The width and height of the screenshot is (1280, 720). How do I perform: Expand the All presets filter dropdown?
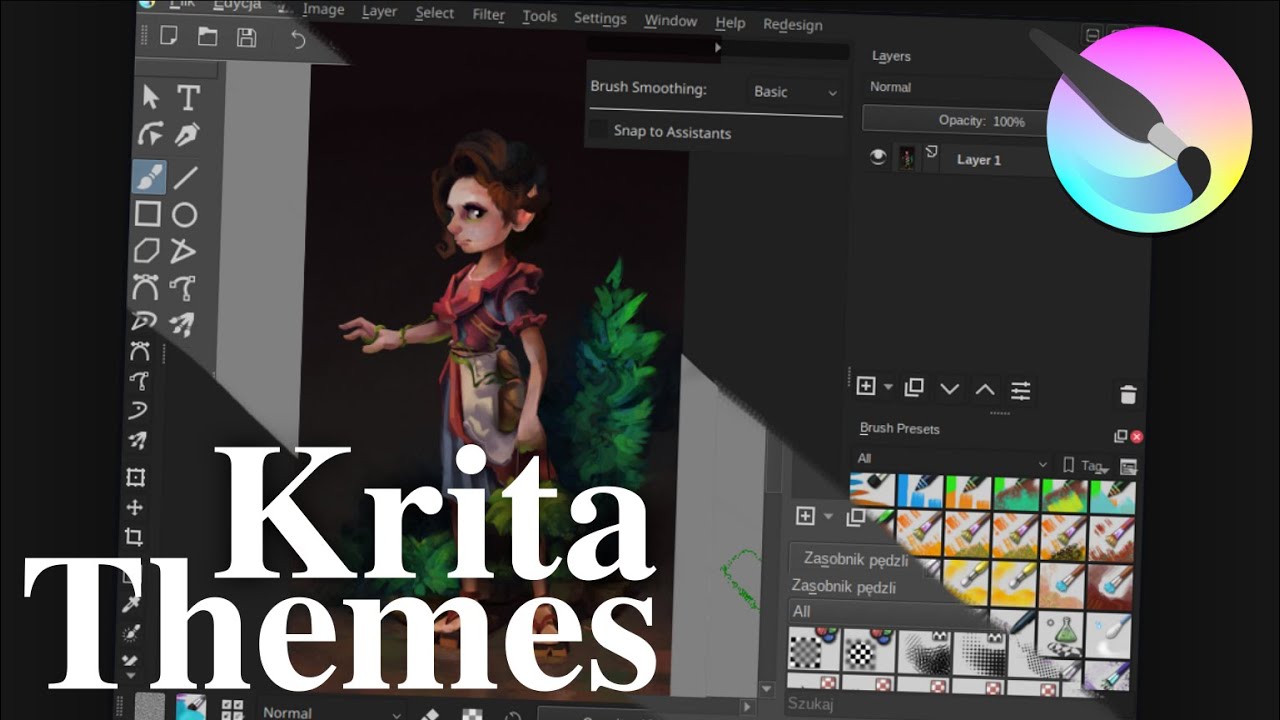coord(950,464)
